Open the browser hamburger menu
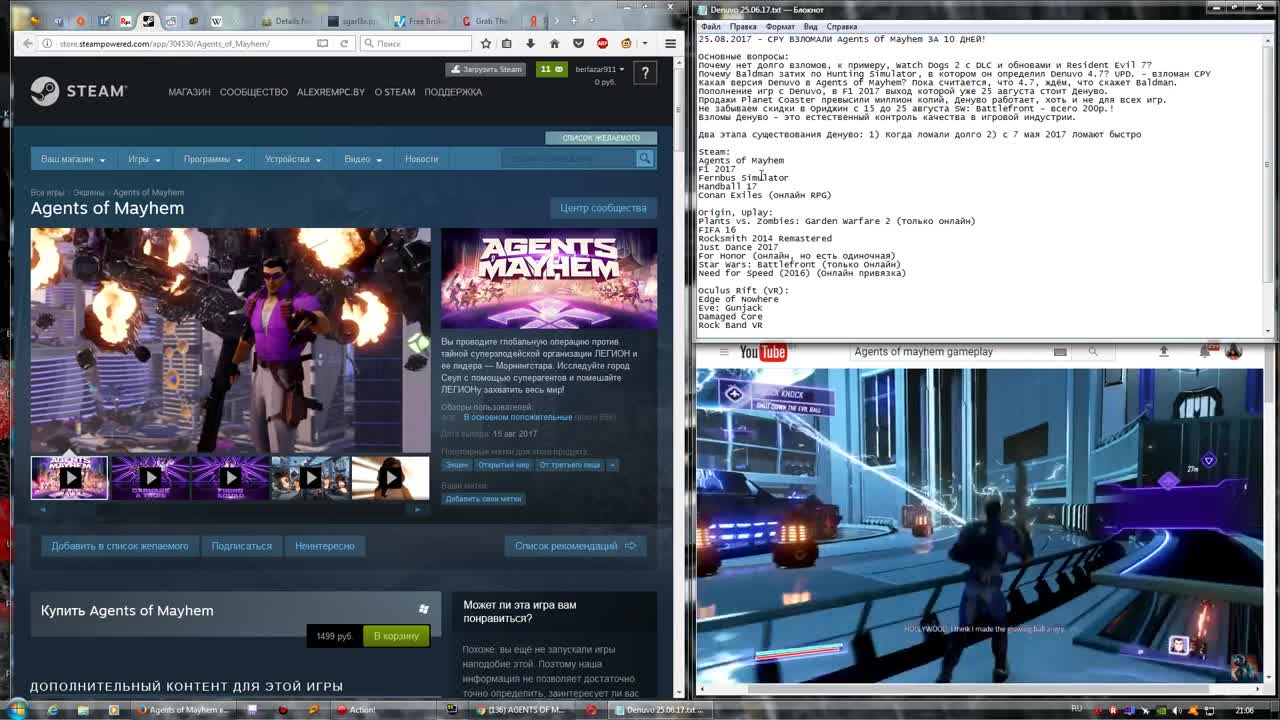The image size is (1280, 720). pos(670,43)
